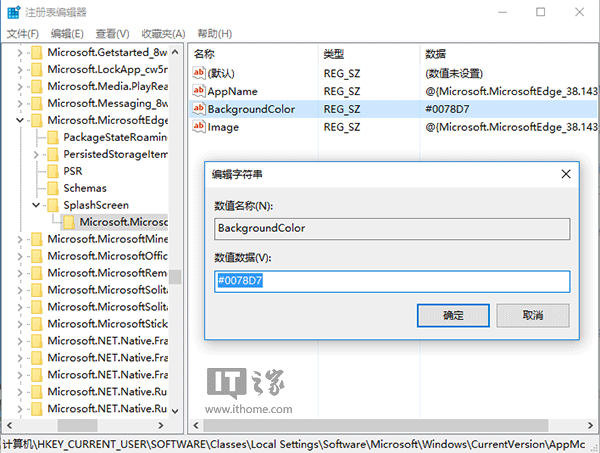
Task: Click the value pane horizontal scroll left arrow
Action: 196,425
